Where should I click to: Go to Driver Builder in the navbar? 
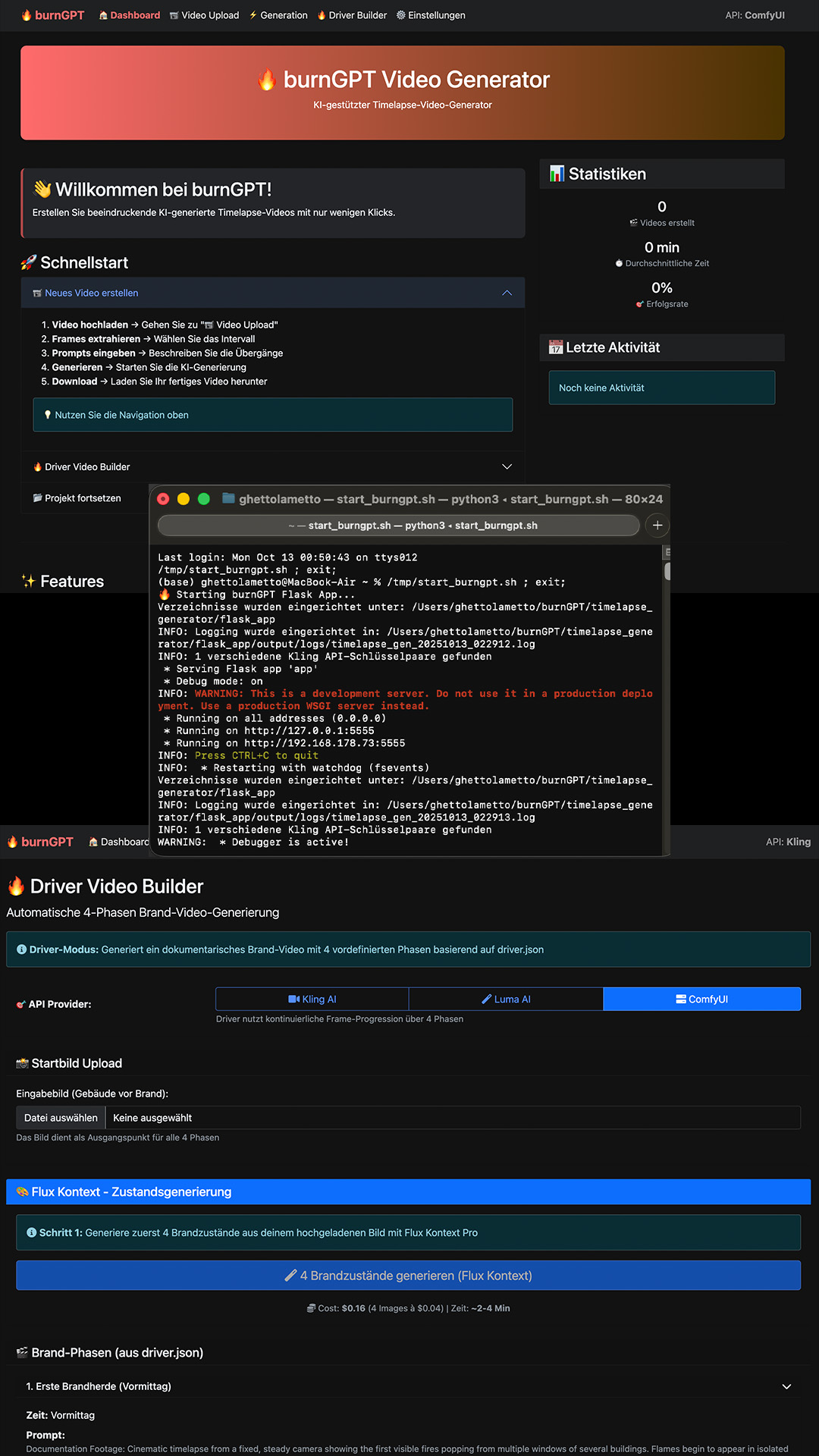pos(352,15)
